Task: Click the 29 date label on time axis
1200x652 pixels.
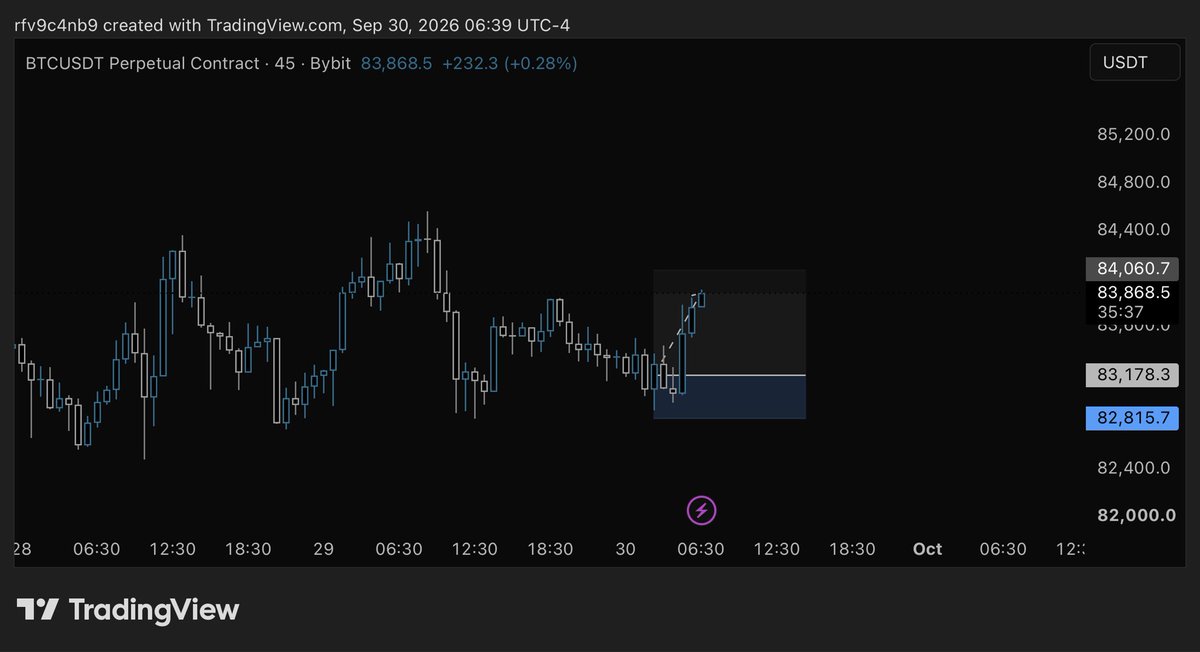Action: [x=323, y=549]
